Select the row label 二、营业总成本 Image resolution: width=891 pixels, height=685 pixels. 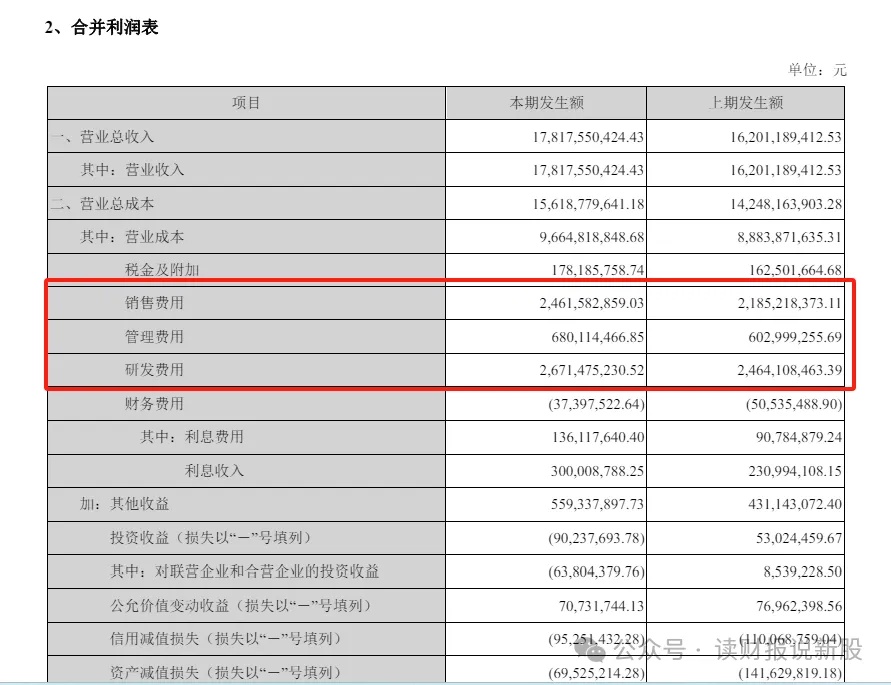coord(102,204)
